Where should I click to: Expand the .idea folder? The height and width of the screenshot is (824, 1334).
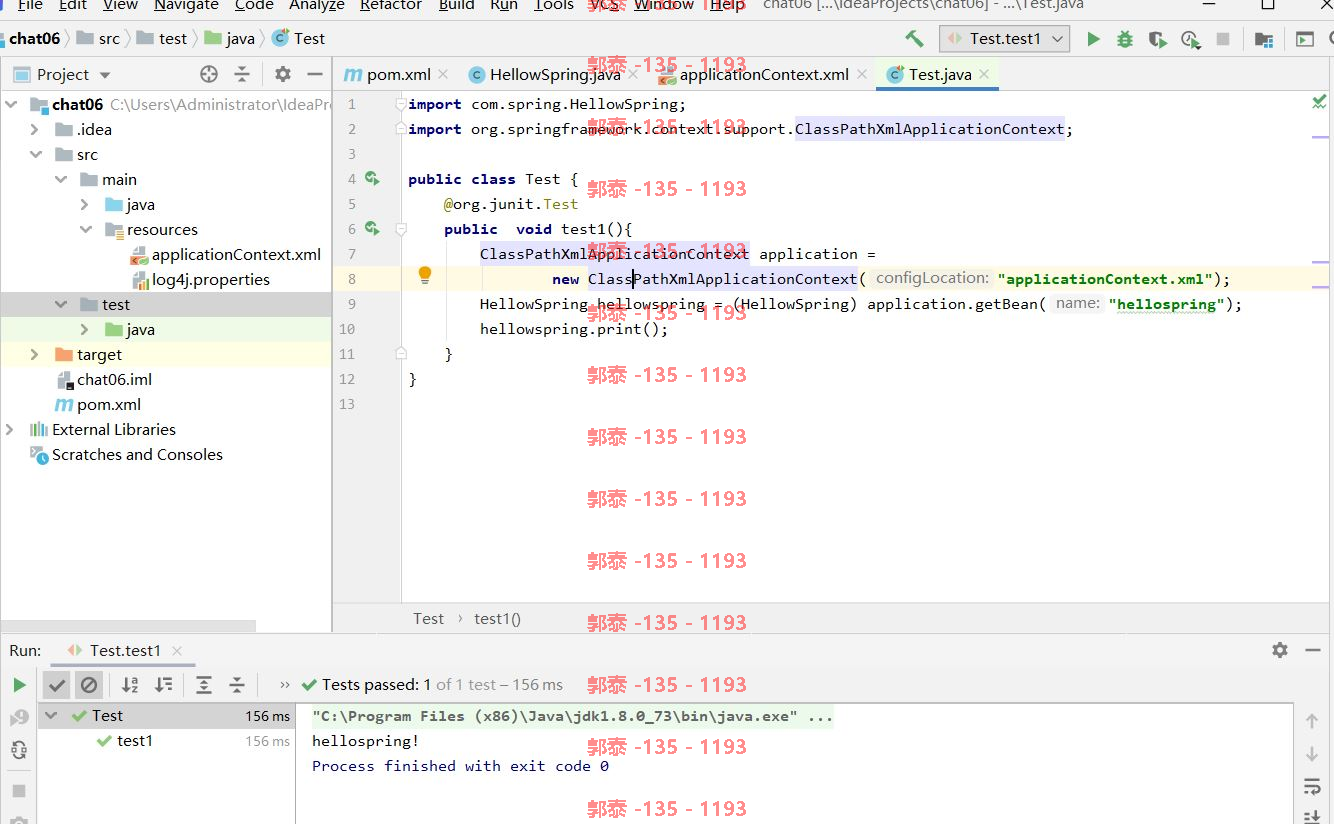[x=35, y=129]
